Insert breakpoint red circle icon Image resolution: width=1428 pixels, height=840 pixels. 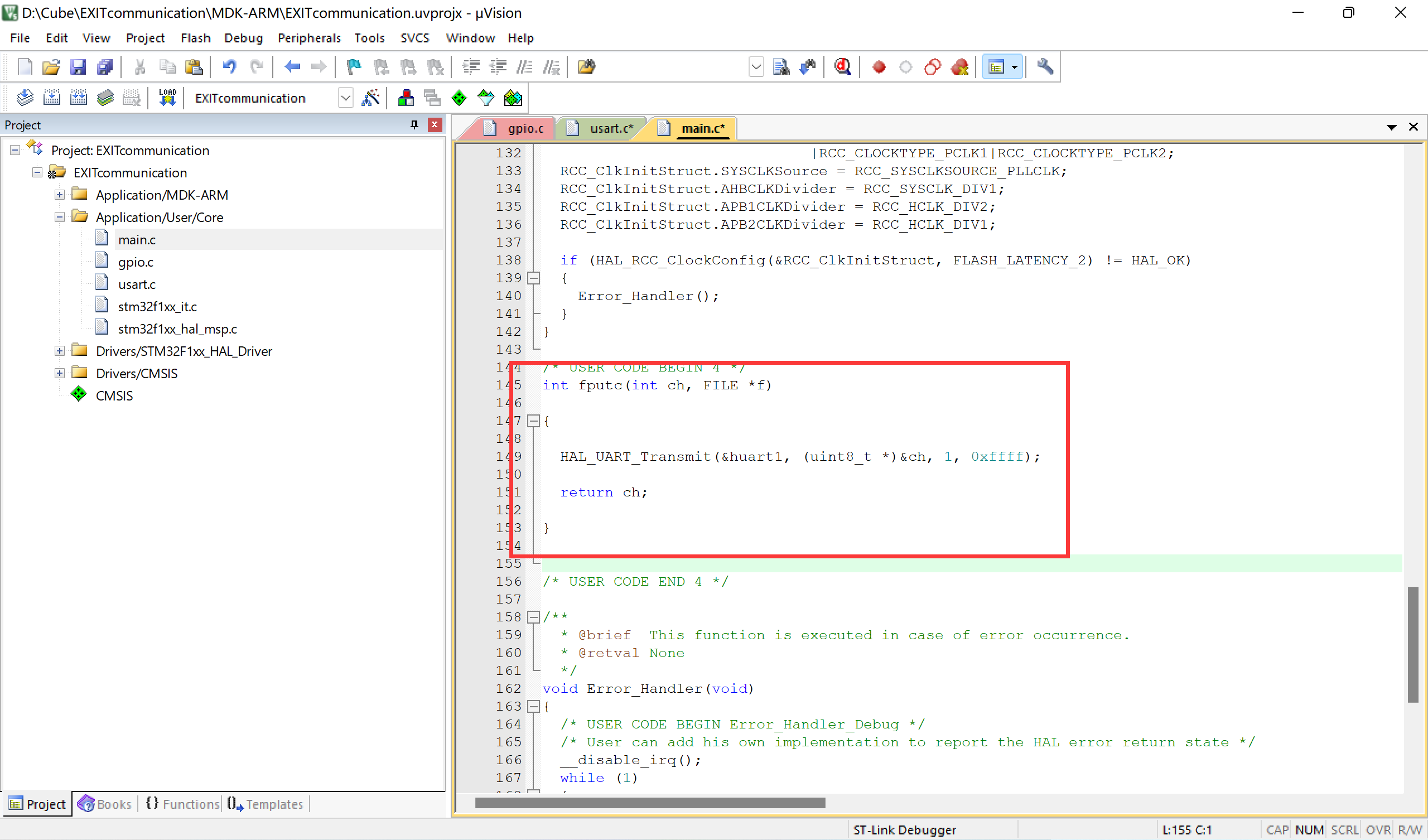[x=879, y=67]
